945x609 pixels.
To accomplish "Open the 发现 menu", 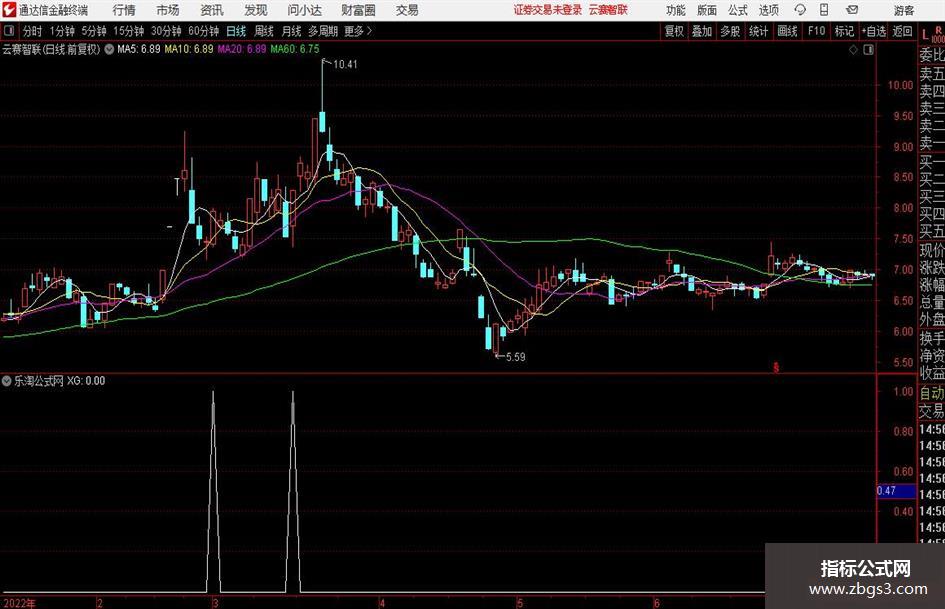I will click(x=256, y=10).
